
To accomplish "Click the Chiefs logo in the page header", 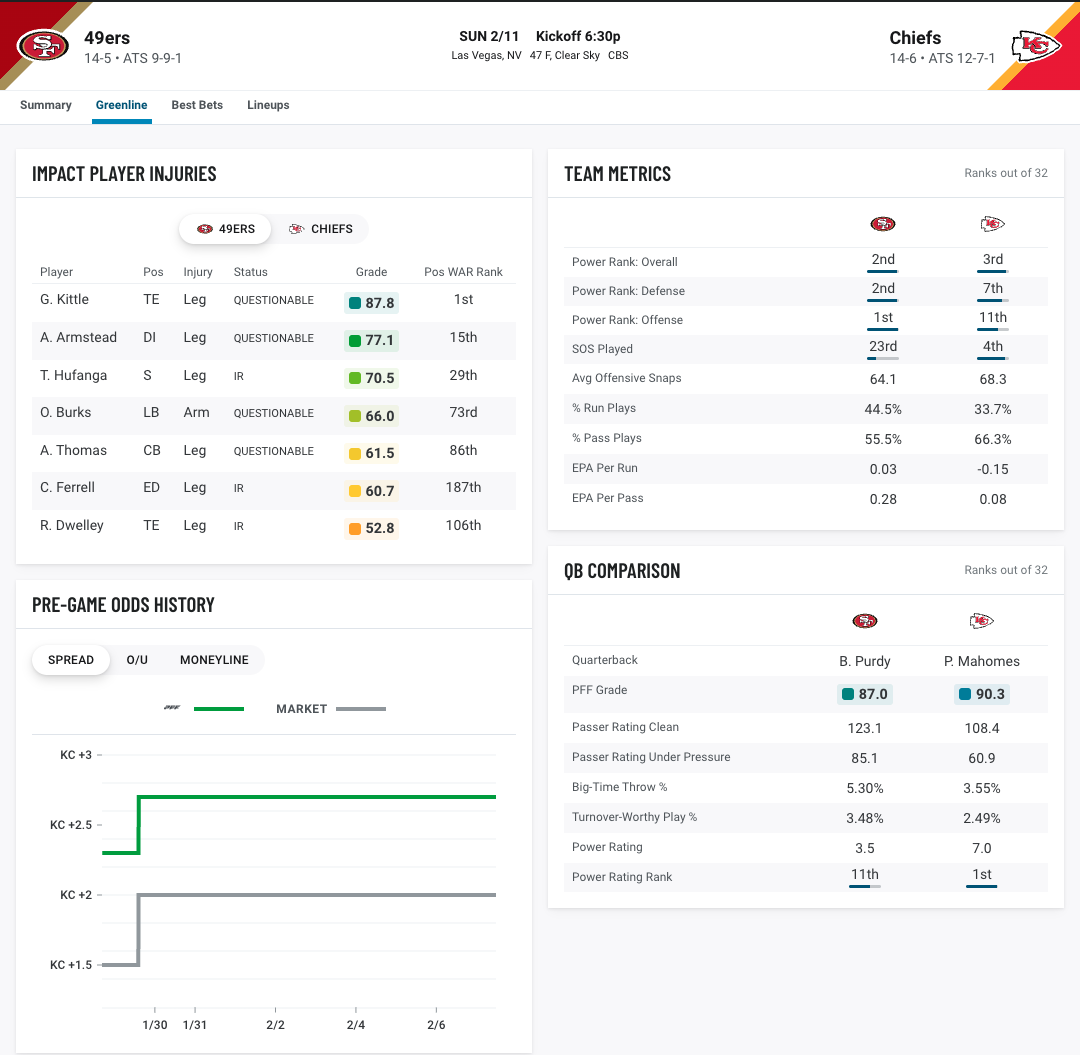I will coord(1036,46).
